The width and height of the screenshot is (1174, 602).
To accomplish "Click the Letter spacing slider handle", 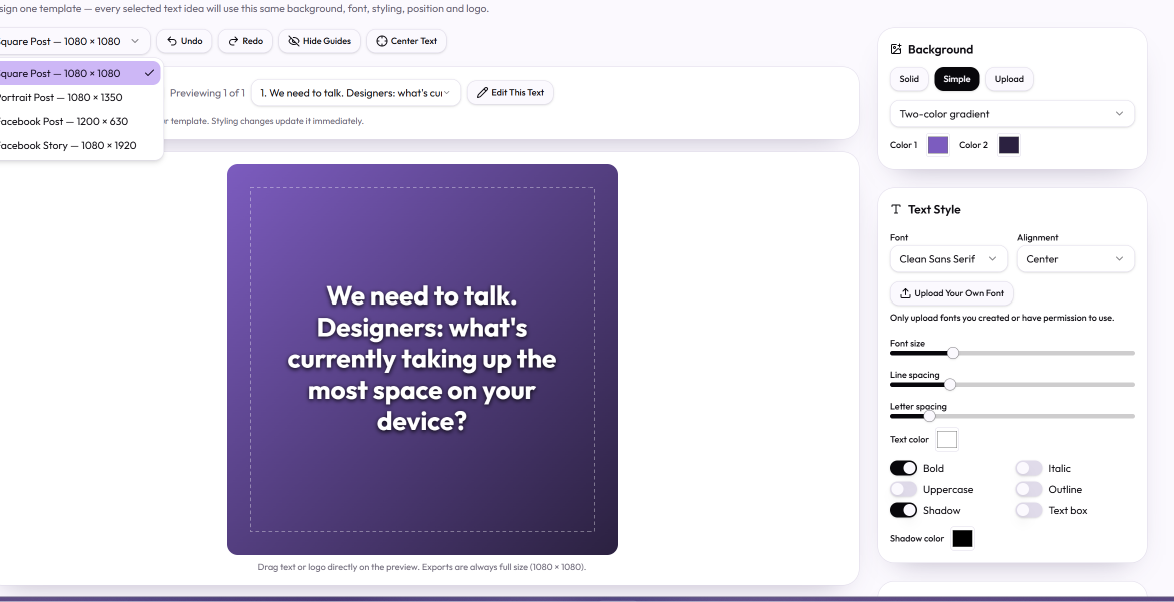I will [x=929, y=416].
